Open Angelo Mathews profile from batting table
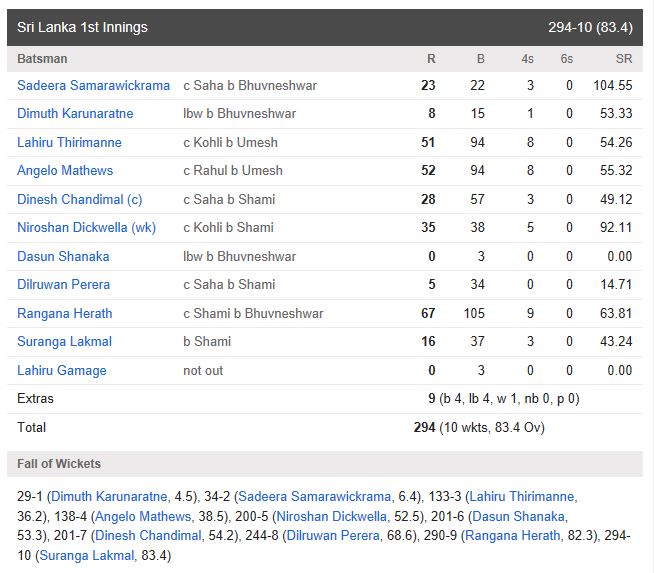 65,171
